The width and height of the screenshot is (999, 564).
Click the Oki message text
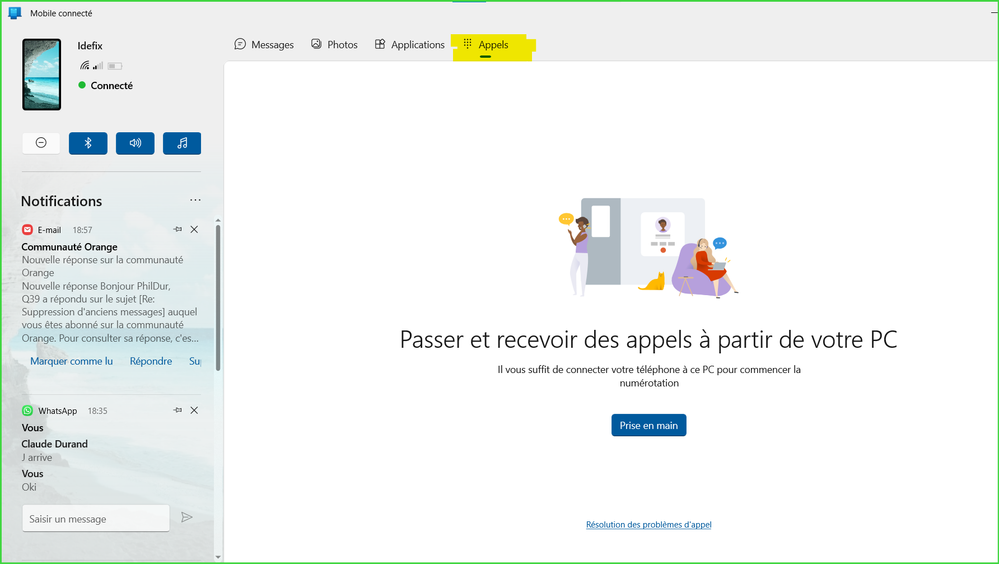[x=29, y=487]
